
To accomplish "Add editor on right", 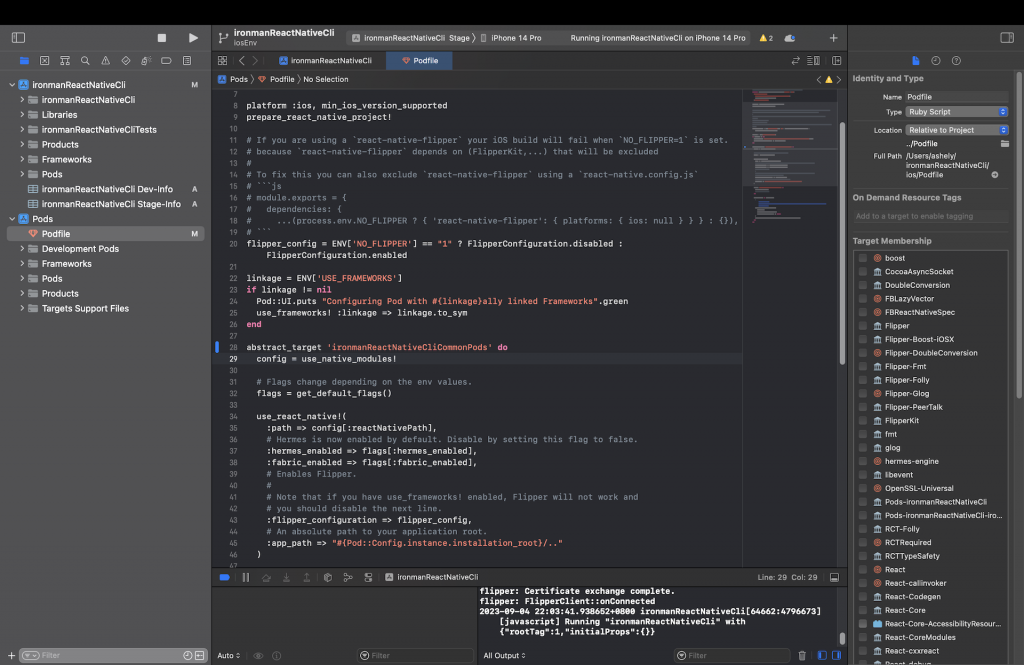I will click(x=837, y=61).
